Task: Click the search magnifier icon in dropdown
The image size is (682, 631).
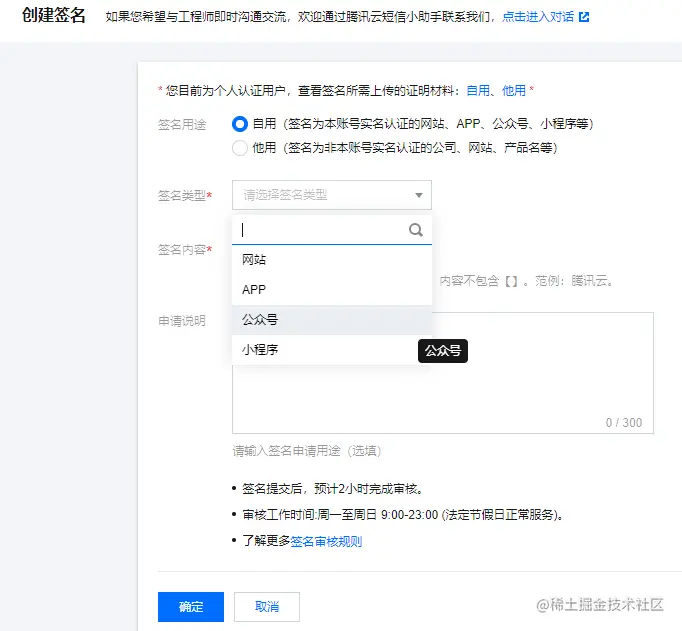Action: 416,230
